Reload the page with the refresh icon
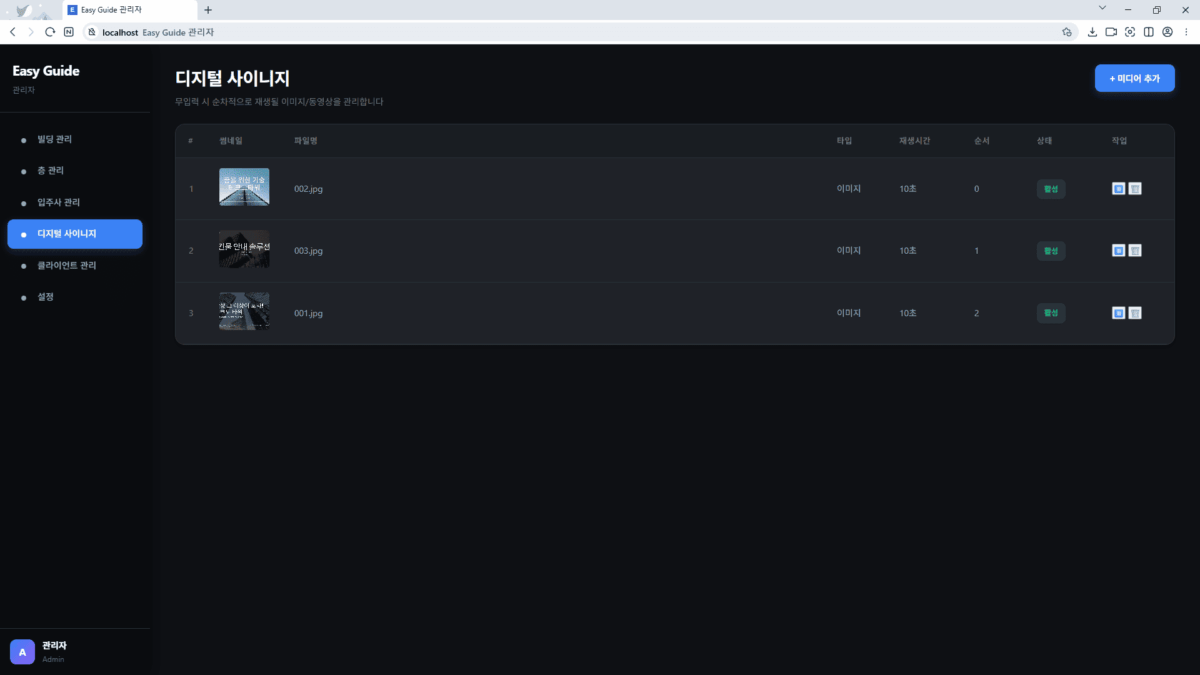The image size is (1200, 675). 50,32
